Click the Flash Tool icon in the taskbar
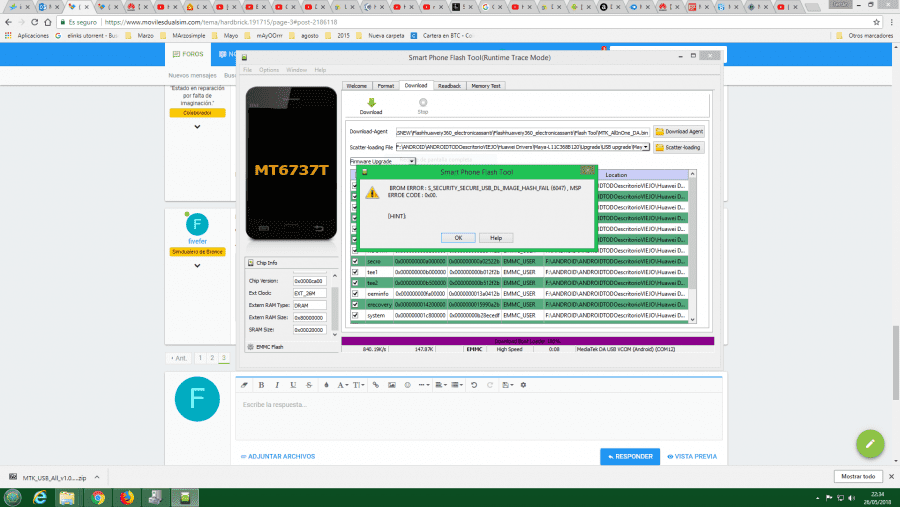Image resolution: width=900 pixels, height=507 pixels. pyautogui.click(x=185, y=497)
